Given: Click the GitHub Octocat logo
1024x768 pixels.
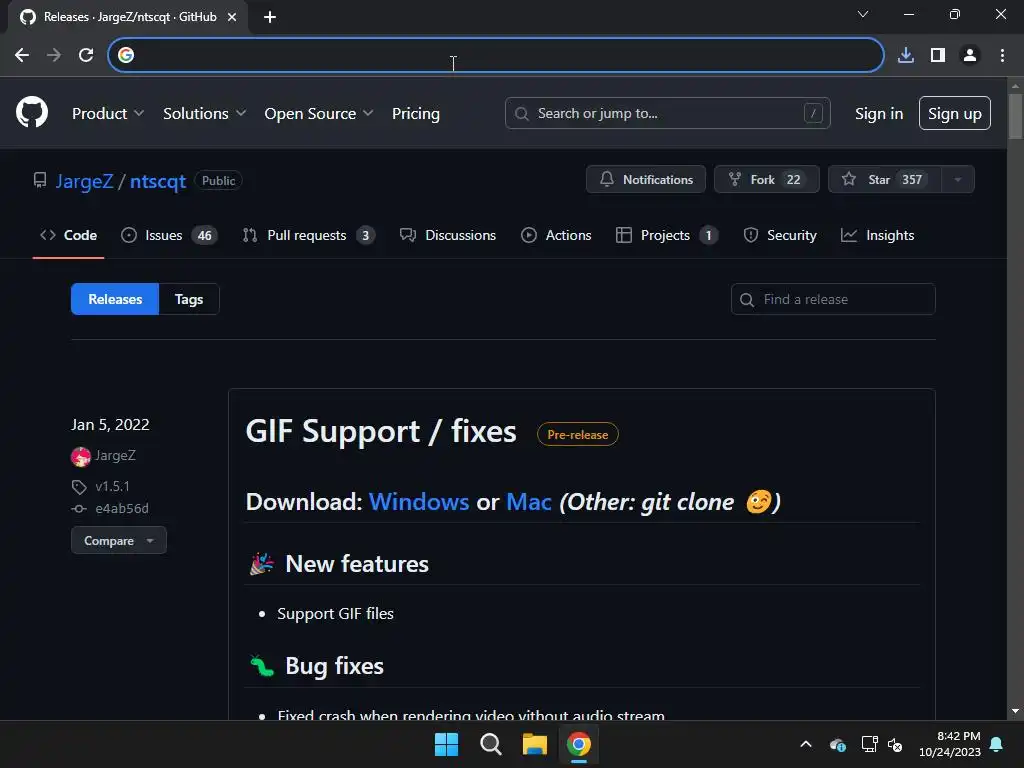Looking at the screenshot, I should click(31, 112).
